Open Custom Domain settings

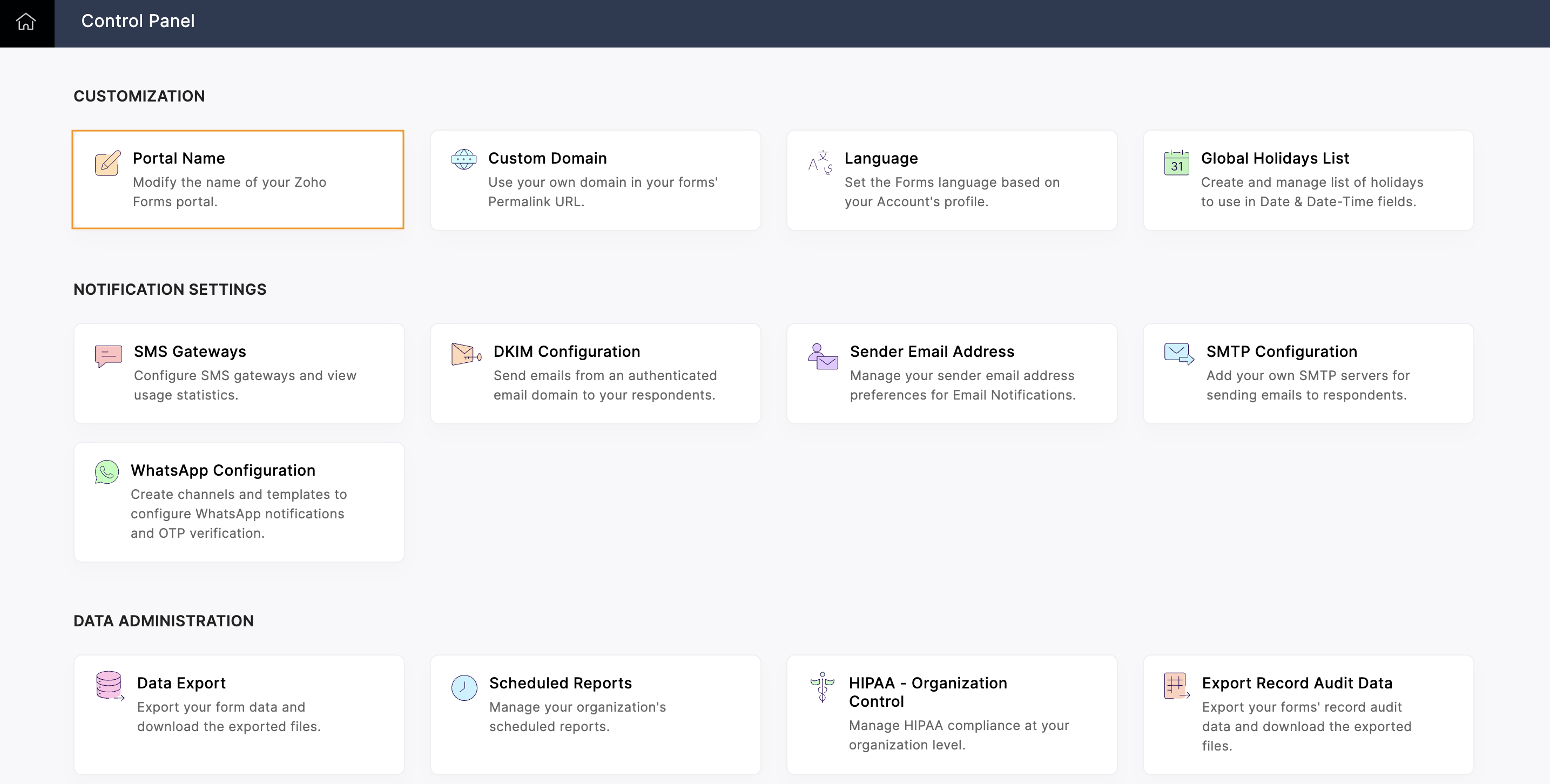pos(547,158)
